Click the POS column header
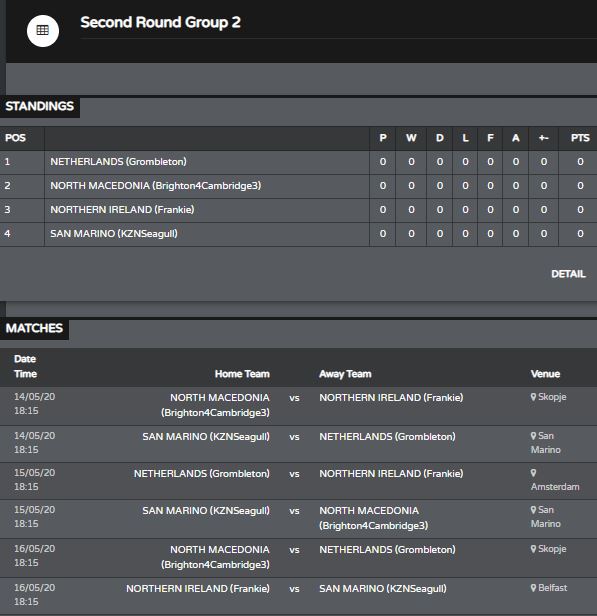 tap(15, 138)
